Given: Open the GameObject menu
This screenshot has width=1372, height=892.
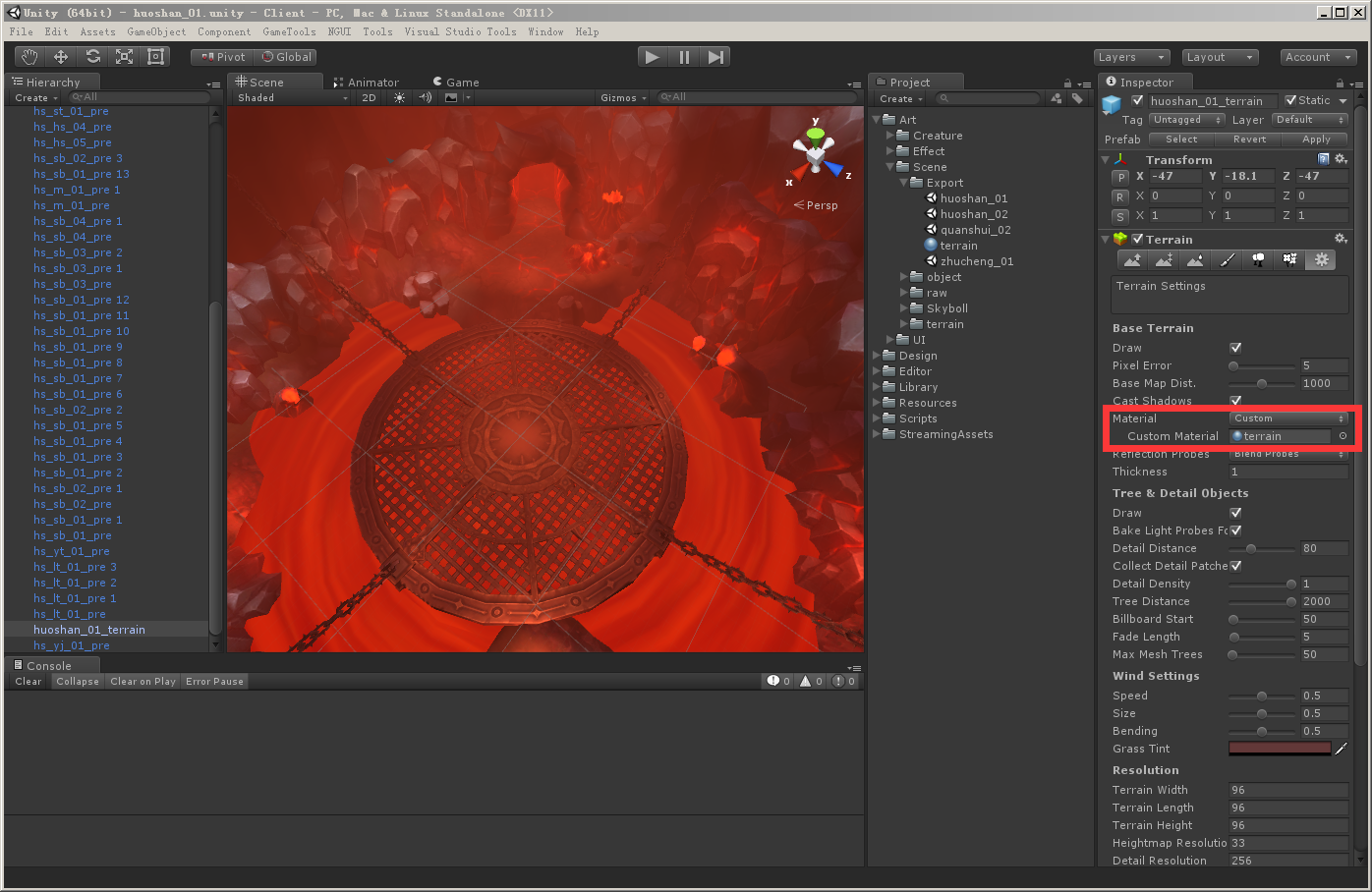Looking at the screenshot, I should point(156,31).
